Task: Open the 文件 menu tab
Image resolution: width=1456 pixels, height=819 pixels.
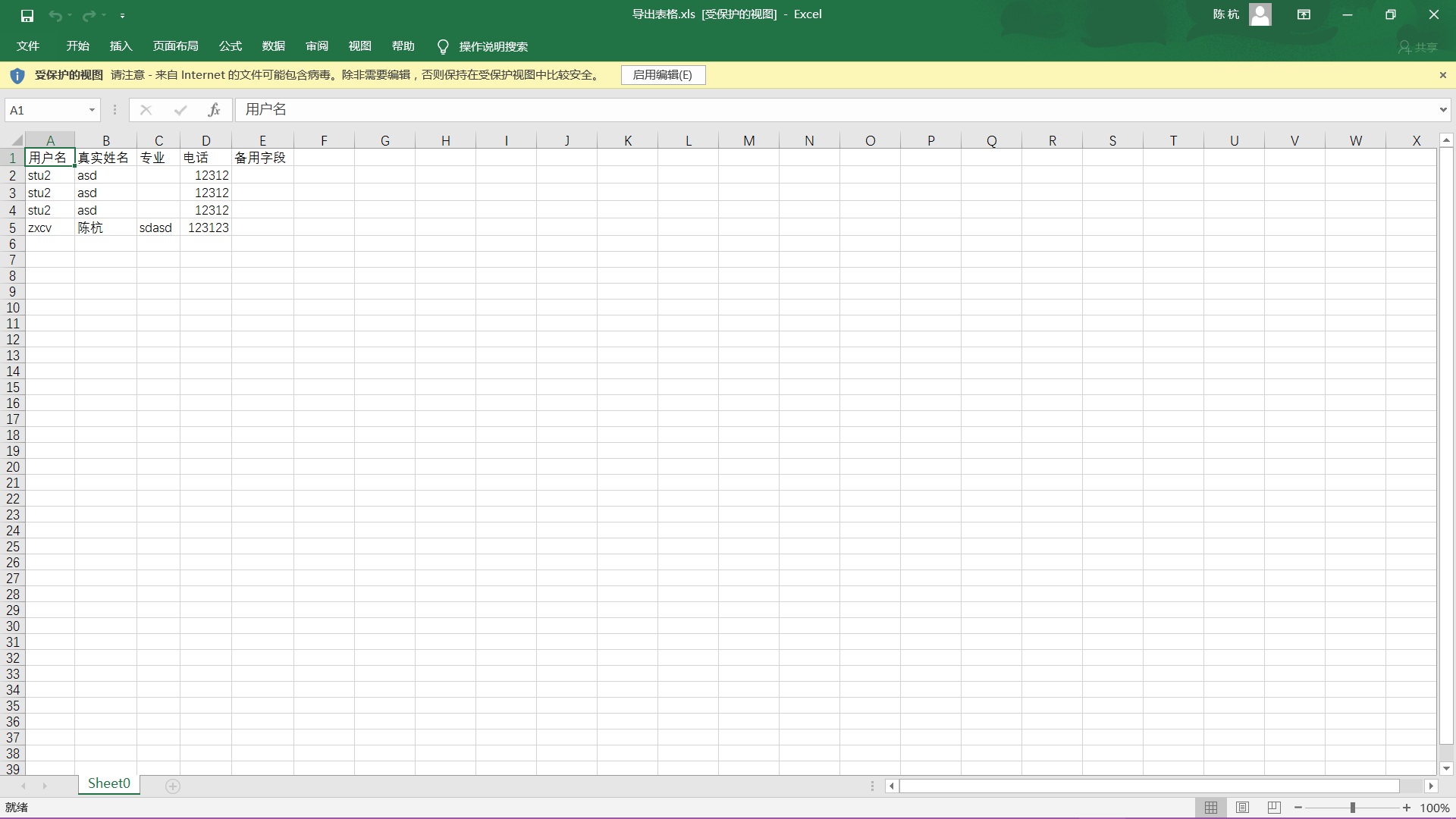Action: tap(28, 46)
